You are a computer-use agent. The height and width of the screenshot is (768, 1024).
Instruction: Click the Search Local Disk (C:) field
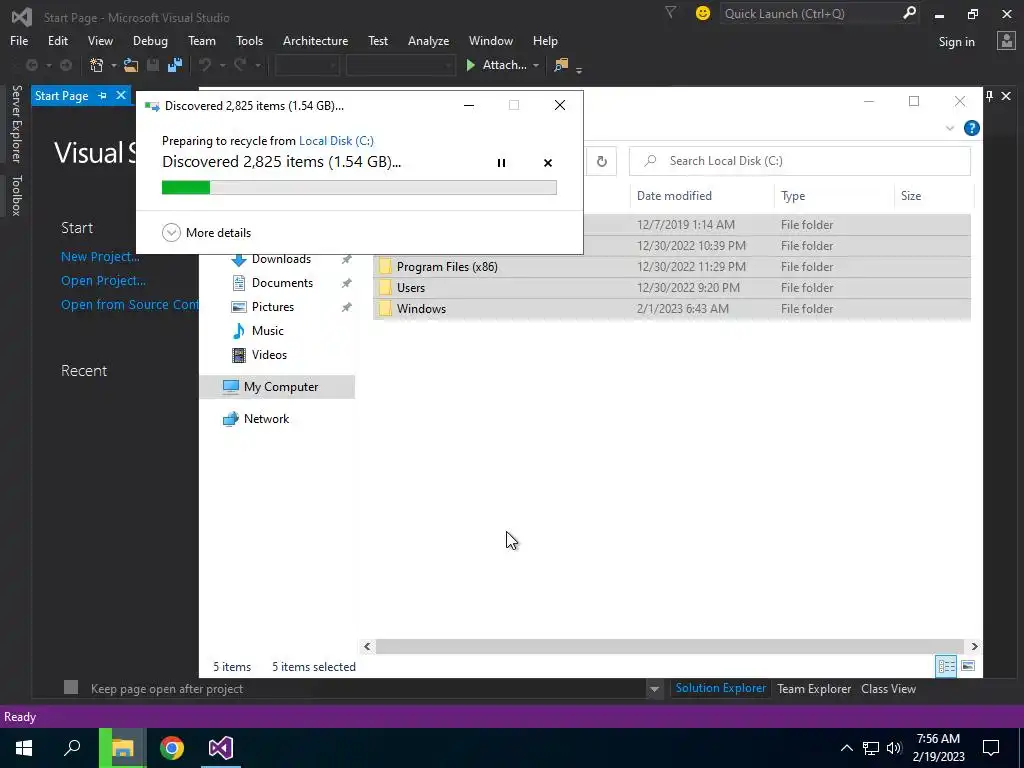tap(799, 161)
